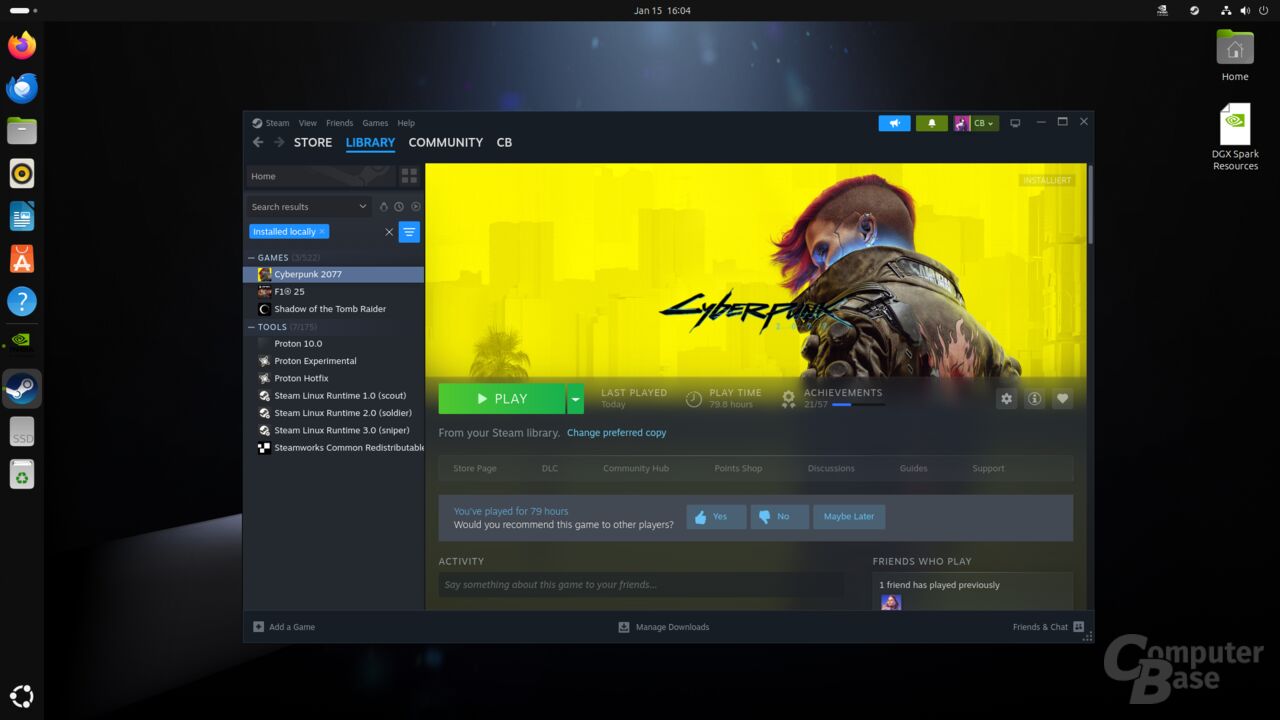Open the CB profile tab

[504, 142]
